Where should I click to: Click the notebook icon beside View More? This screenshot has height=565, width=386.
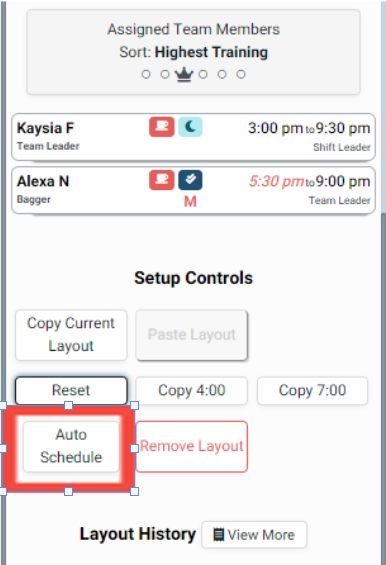(218, 534)
